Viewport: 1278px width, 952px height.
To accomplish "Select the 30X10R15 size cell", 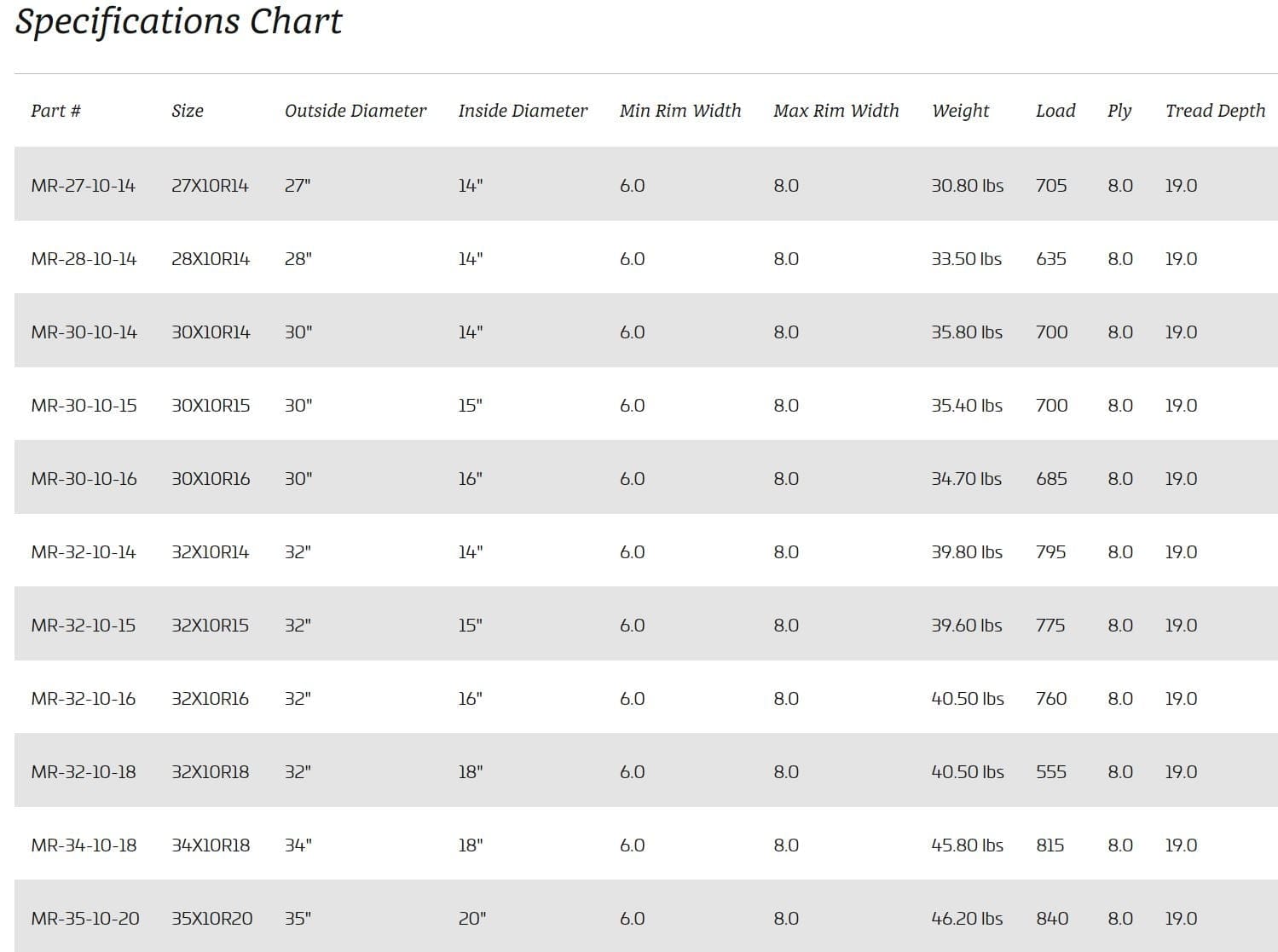I will point(211,406).
